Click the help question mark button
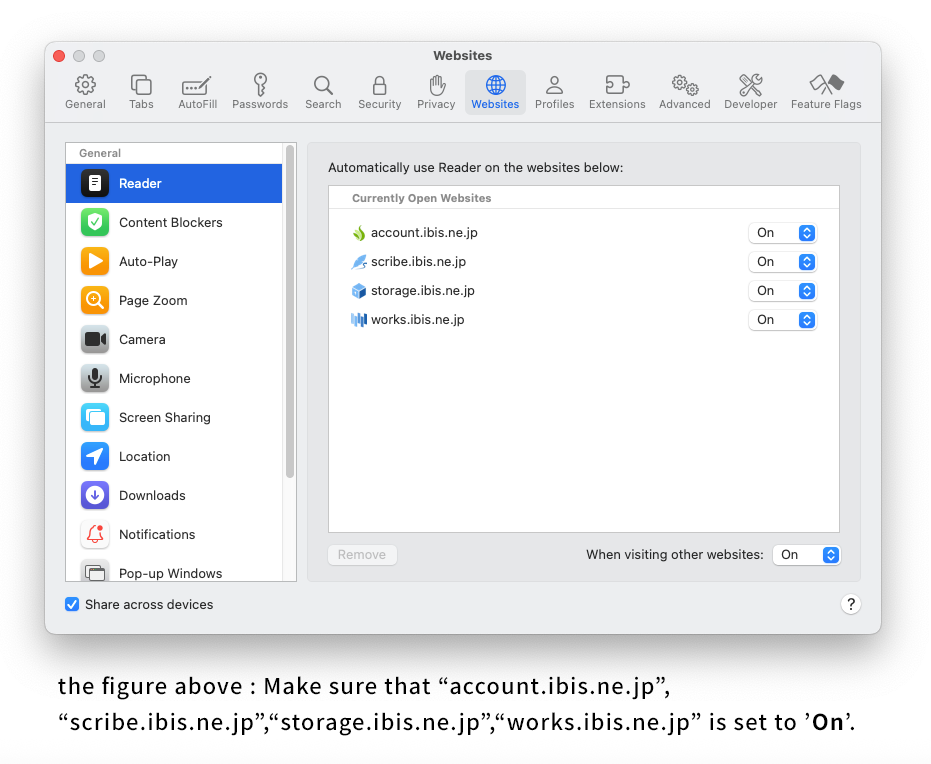931x764 pixels. click(850, 604)
